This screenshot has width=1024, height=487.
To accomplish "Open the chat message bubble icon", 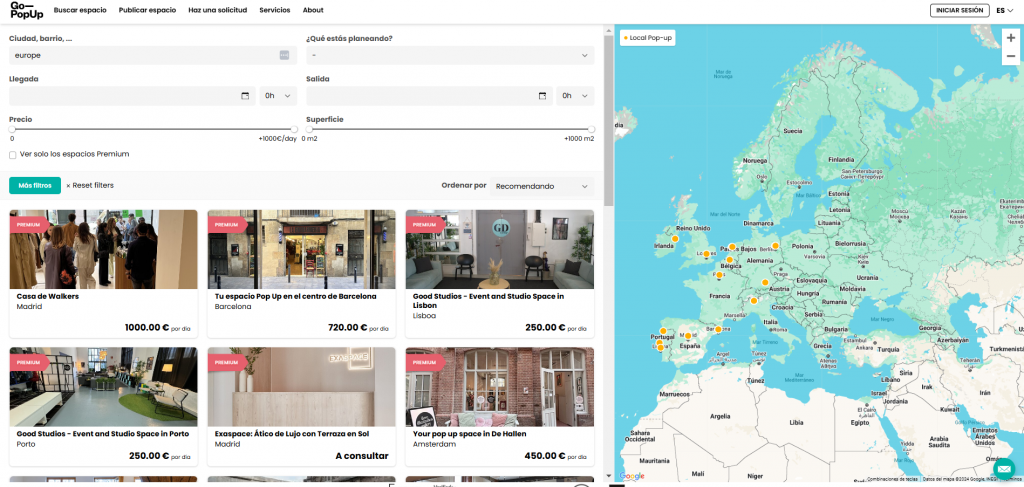I will coord(1003,468).
